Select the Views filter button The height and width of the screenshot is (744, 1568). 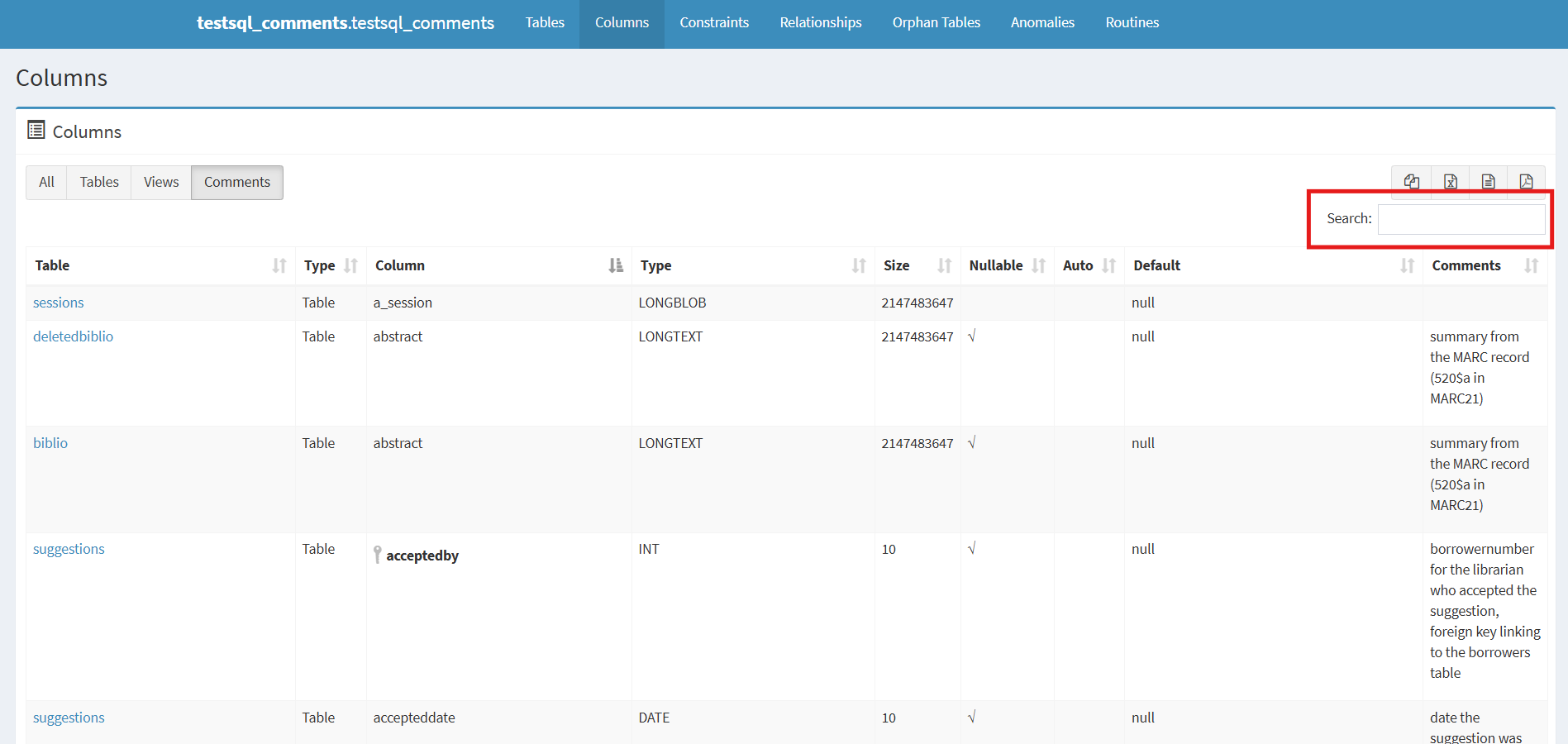tap(161, 183)
